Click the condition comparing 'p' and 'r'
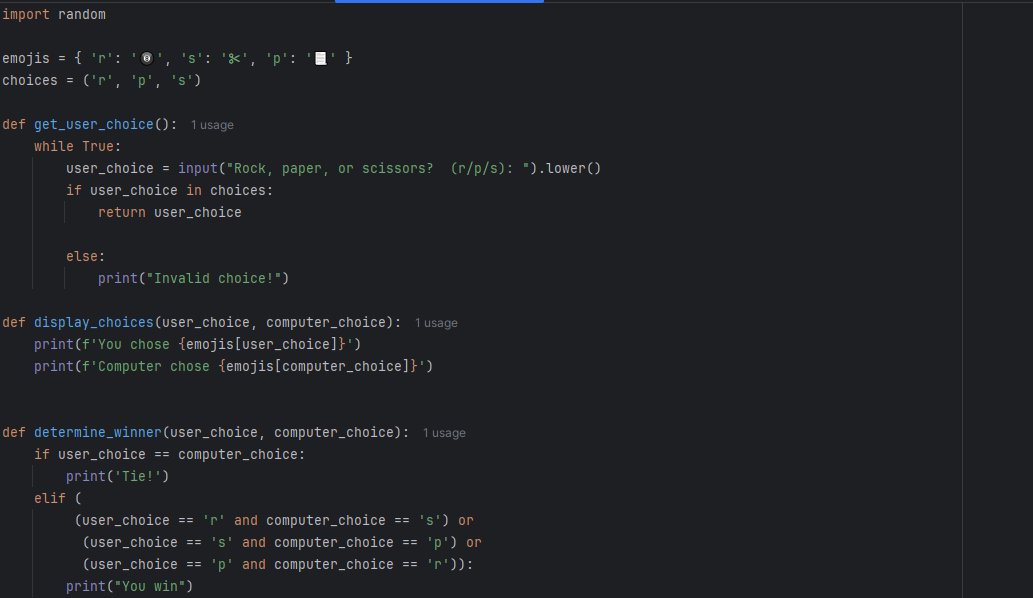Viewport: 1033px width, 598px height. click(270, 564)
